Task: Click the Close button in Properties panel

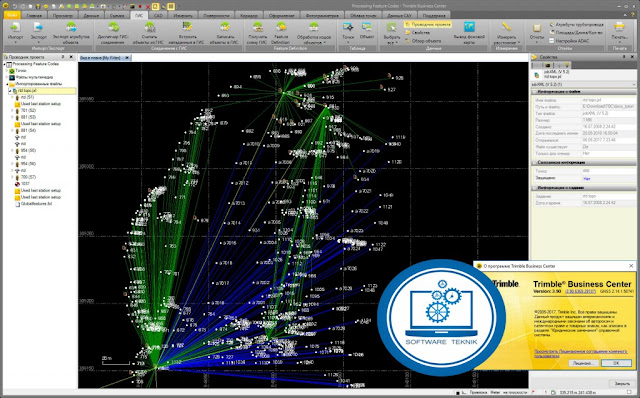Action: (x=622, y=383)
